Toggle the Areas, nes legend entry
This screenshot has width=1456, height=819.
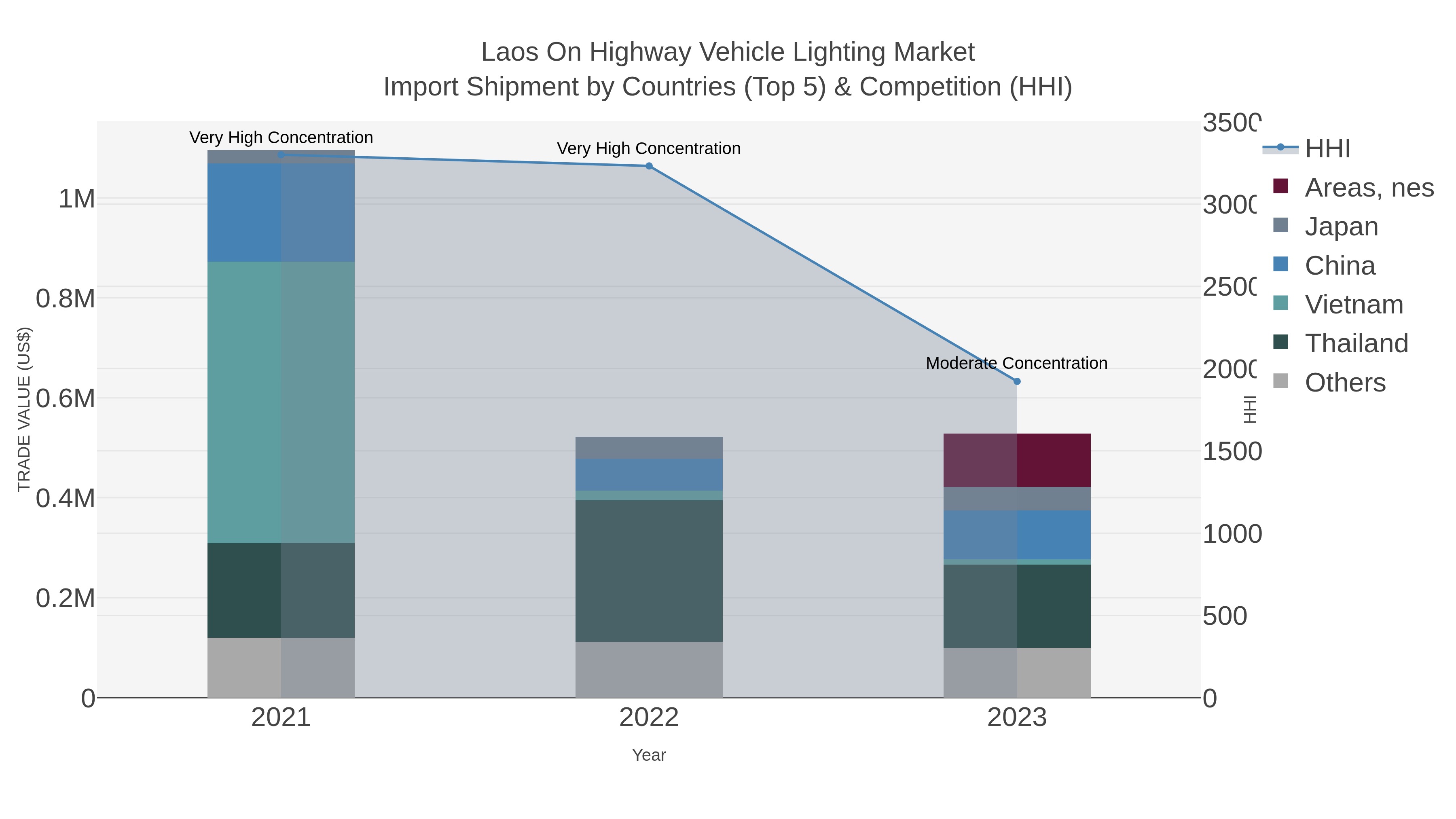pos(1353,187)
